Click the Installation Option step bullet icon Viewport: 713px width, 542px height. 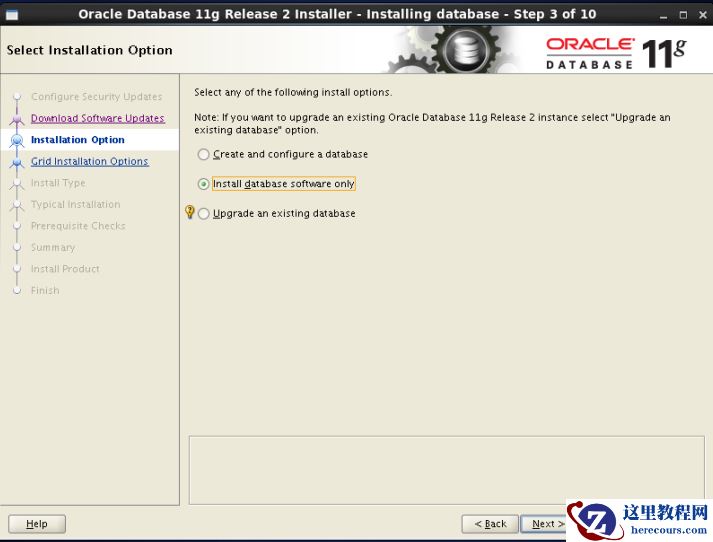point(17,140)
